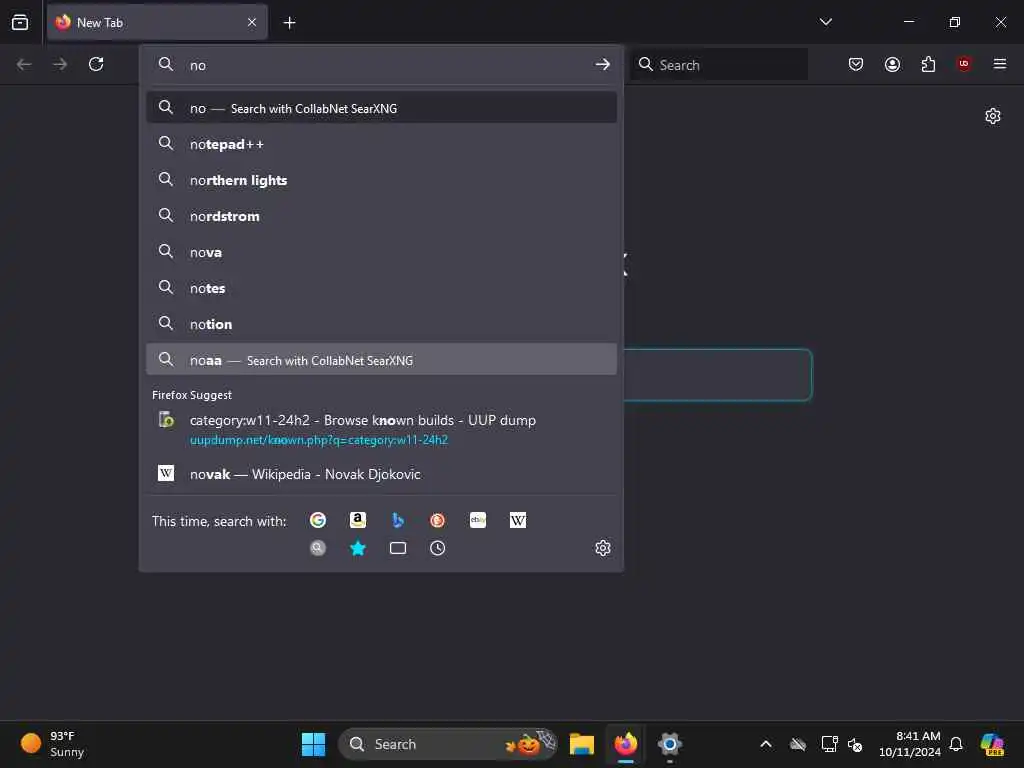
Task: Click the Go arrow in the address bar
Action: pyautogui.click(x=603, y=65)
